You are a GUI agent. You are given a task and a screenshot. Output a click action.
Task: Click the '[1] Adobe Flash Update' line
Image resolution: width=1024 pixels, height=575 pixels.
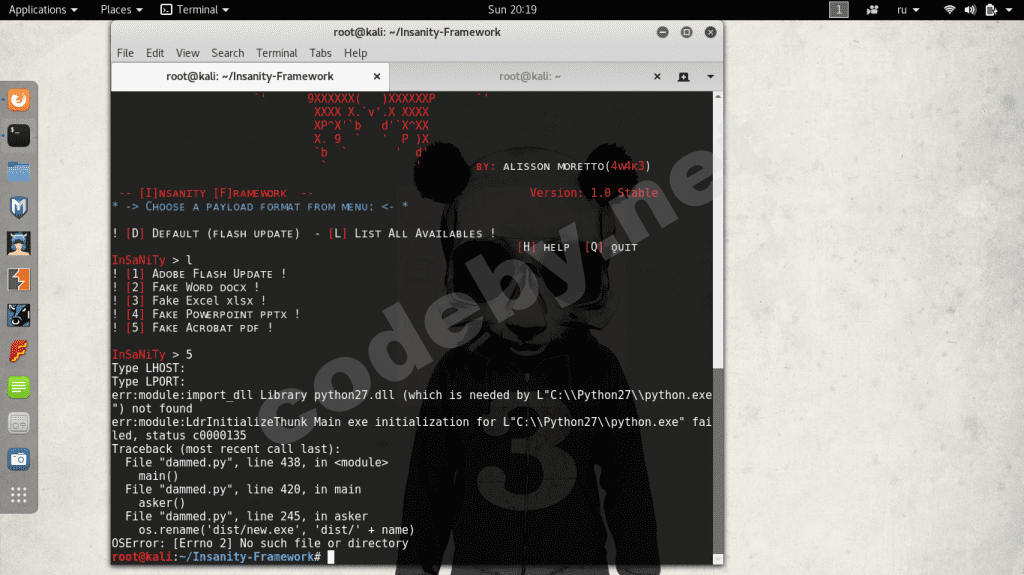[x=199, y=274]
